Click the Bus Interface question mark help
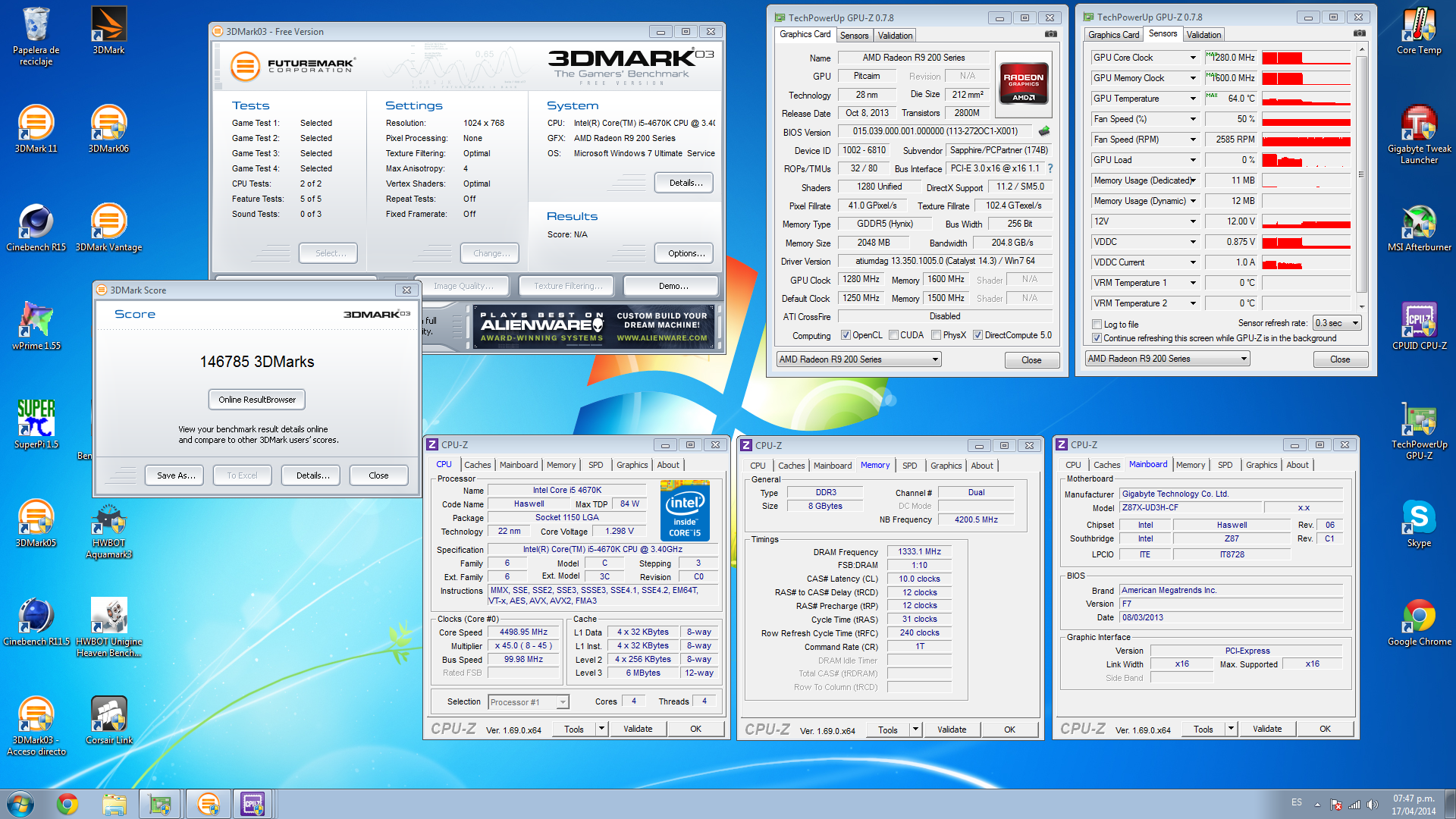 [x=1050, y=168]
